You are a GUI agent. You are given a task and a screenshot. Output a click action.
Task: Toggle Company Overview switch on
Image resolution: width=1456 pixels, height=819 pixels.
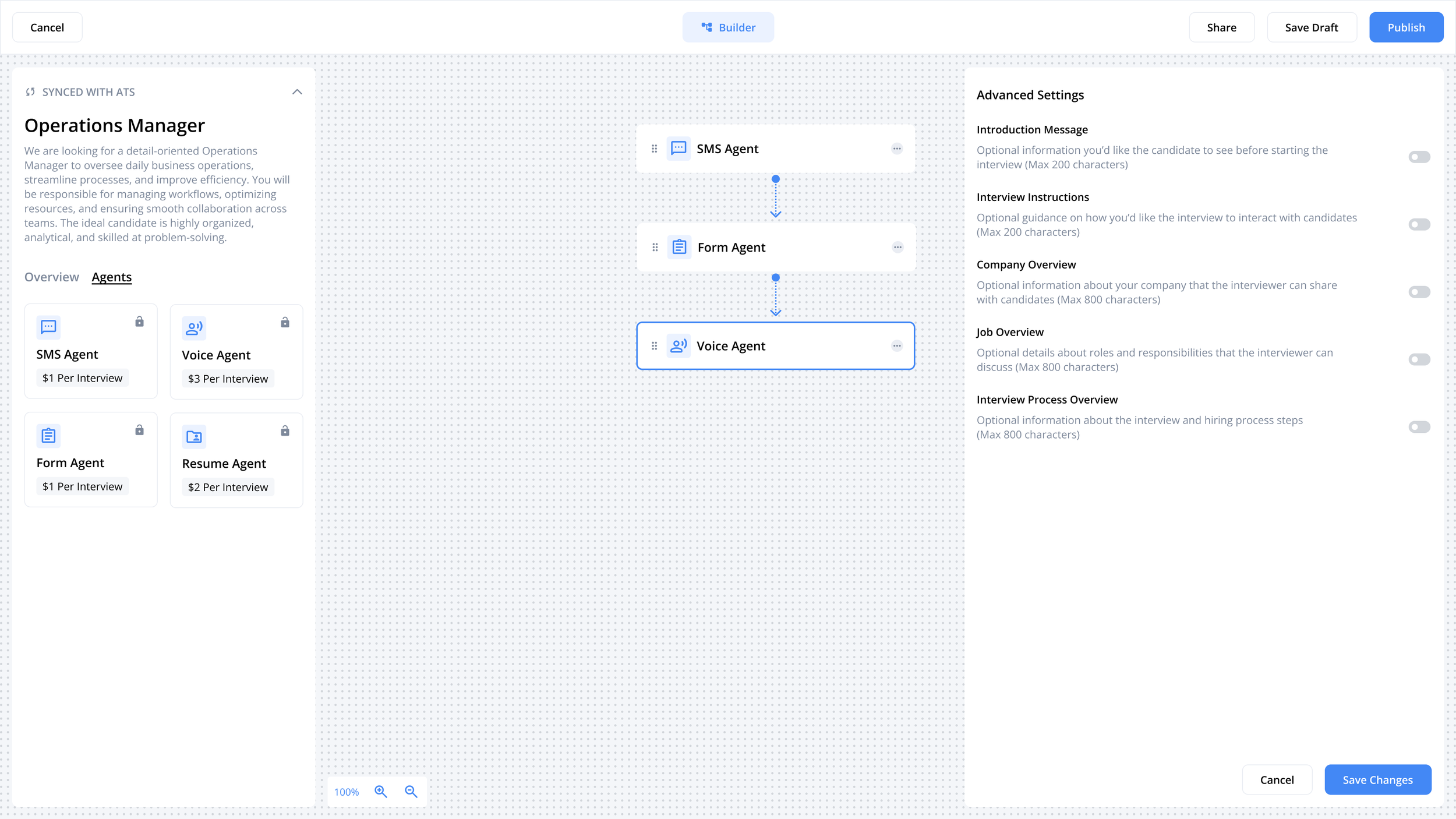[x=1419, y=292]
